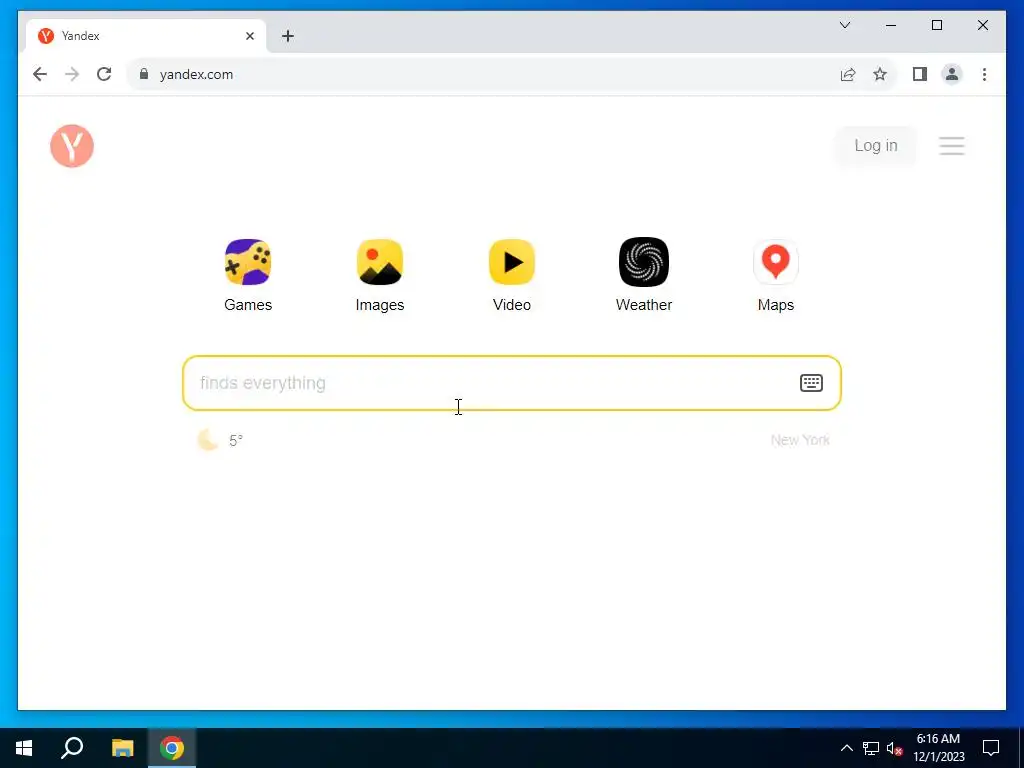Select the Yandex browser tab
The image size is (1024, 768).
coord(145,36)
